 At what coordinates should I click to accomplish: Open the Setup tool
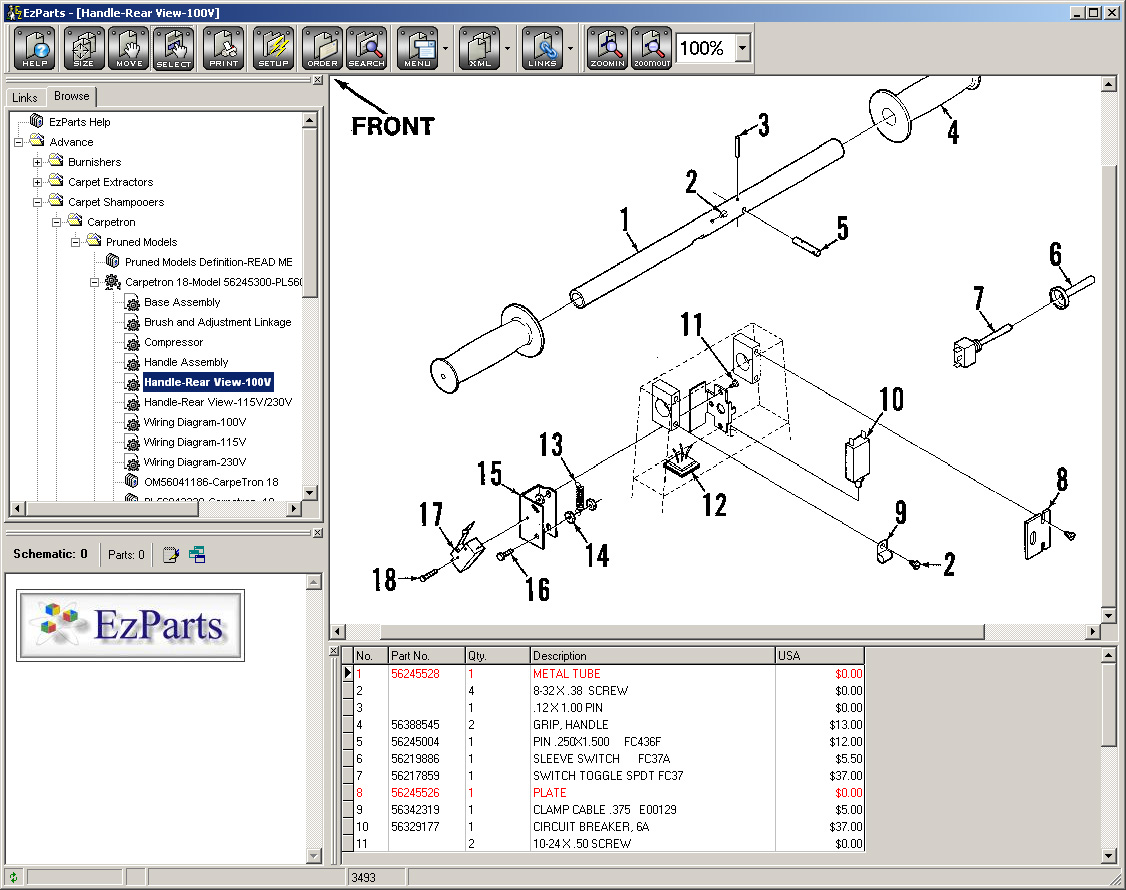(273, 48)
